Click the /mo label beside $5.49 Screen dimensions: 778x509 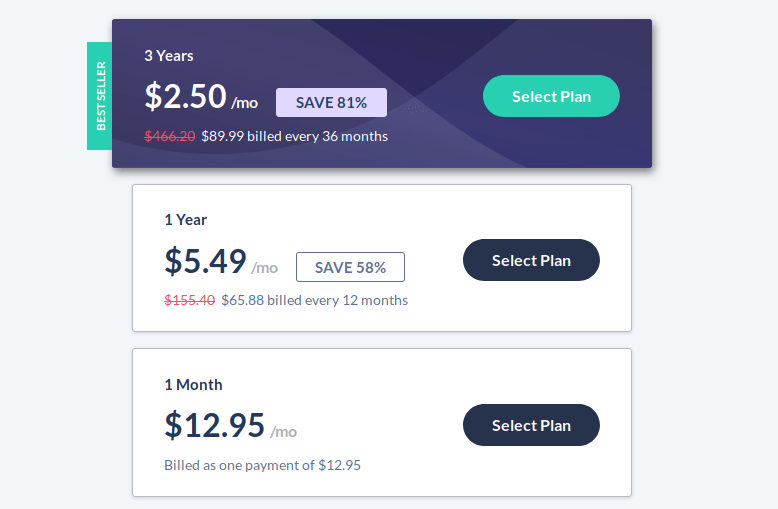[x=265, y=268]
